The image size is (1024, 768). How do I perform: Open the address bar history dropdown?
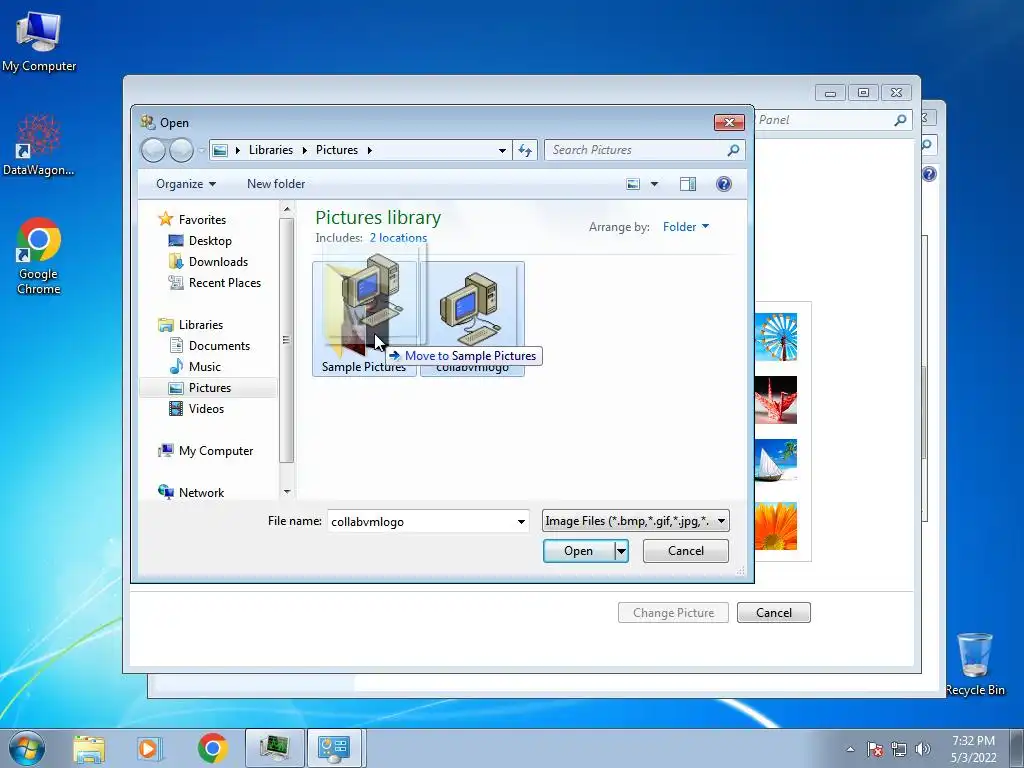click(x=502, y=150)
